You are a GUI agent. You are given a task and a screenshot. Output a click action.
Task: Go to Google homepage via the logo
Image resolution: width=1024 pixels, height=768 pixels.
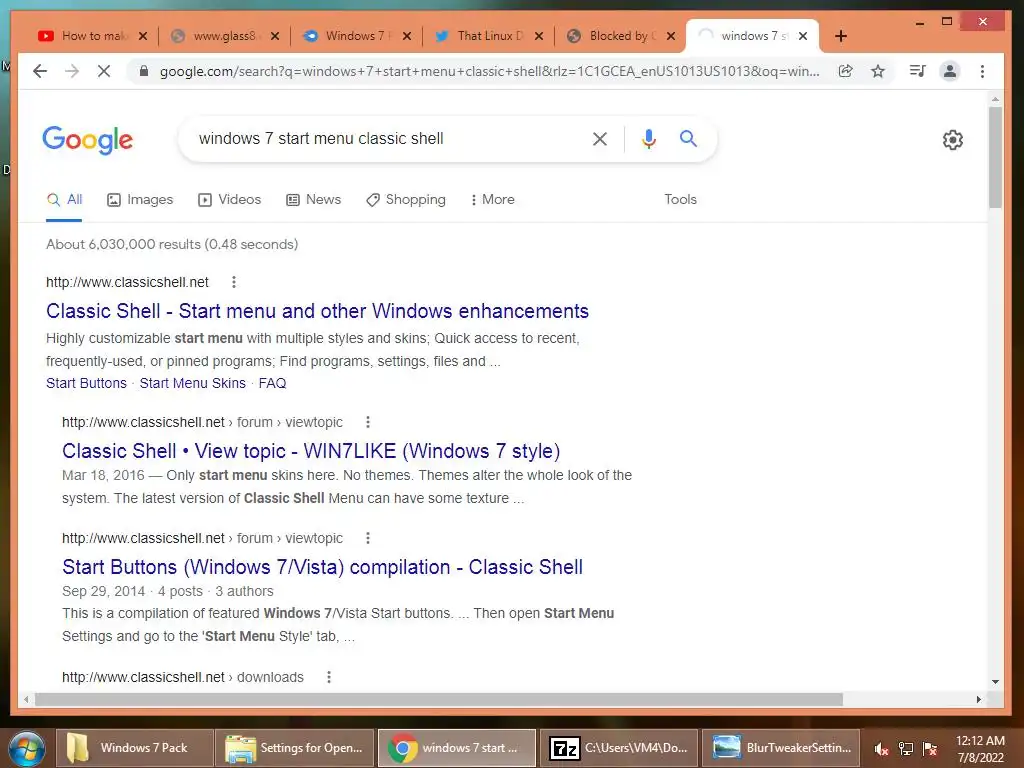coord(88,140)
